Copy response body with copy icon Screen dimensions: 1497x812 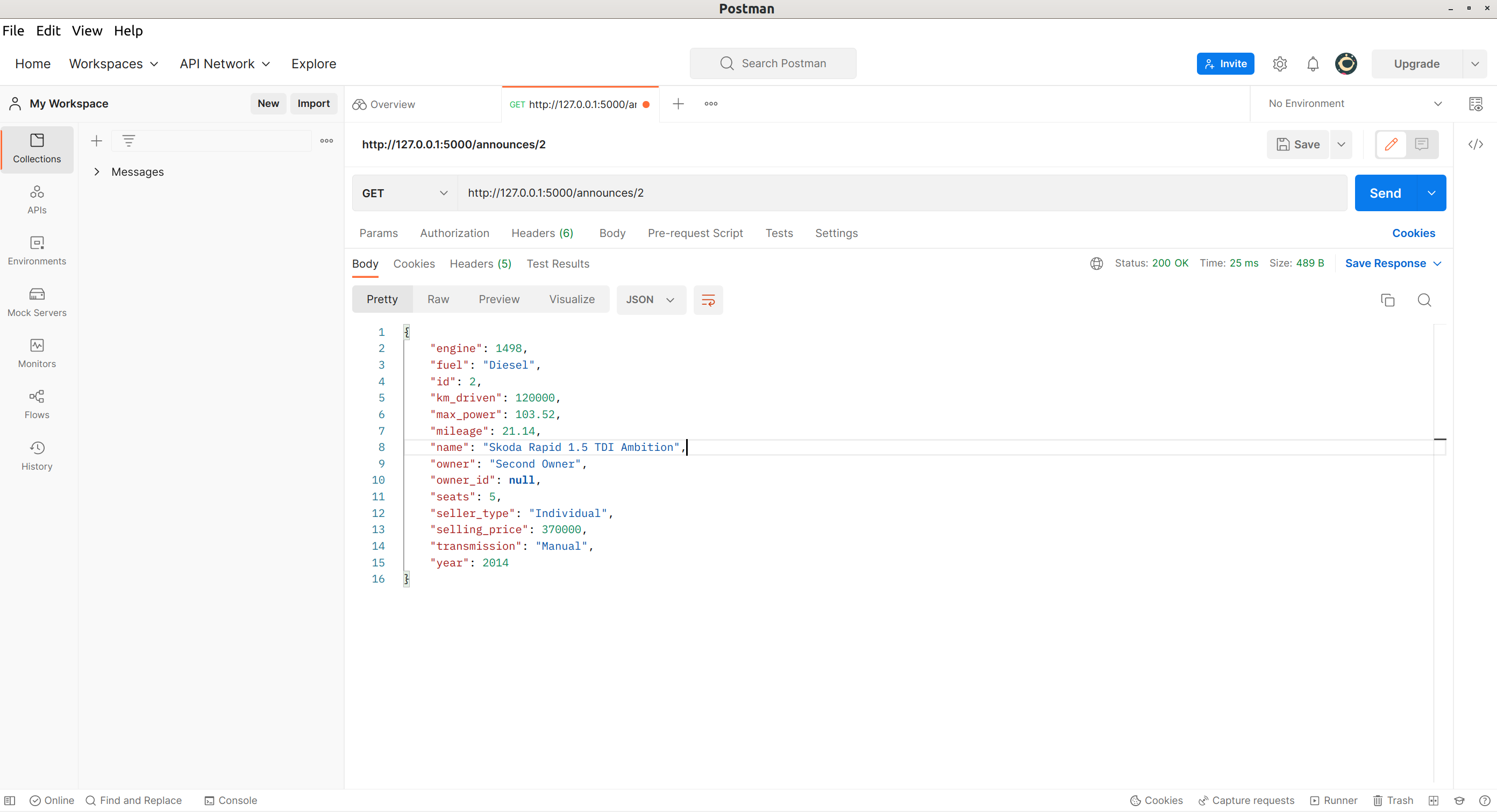tap(1387, 300)
